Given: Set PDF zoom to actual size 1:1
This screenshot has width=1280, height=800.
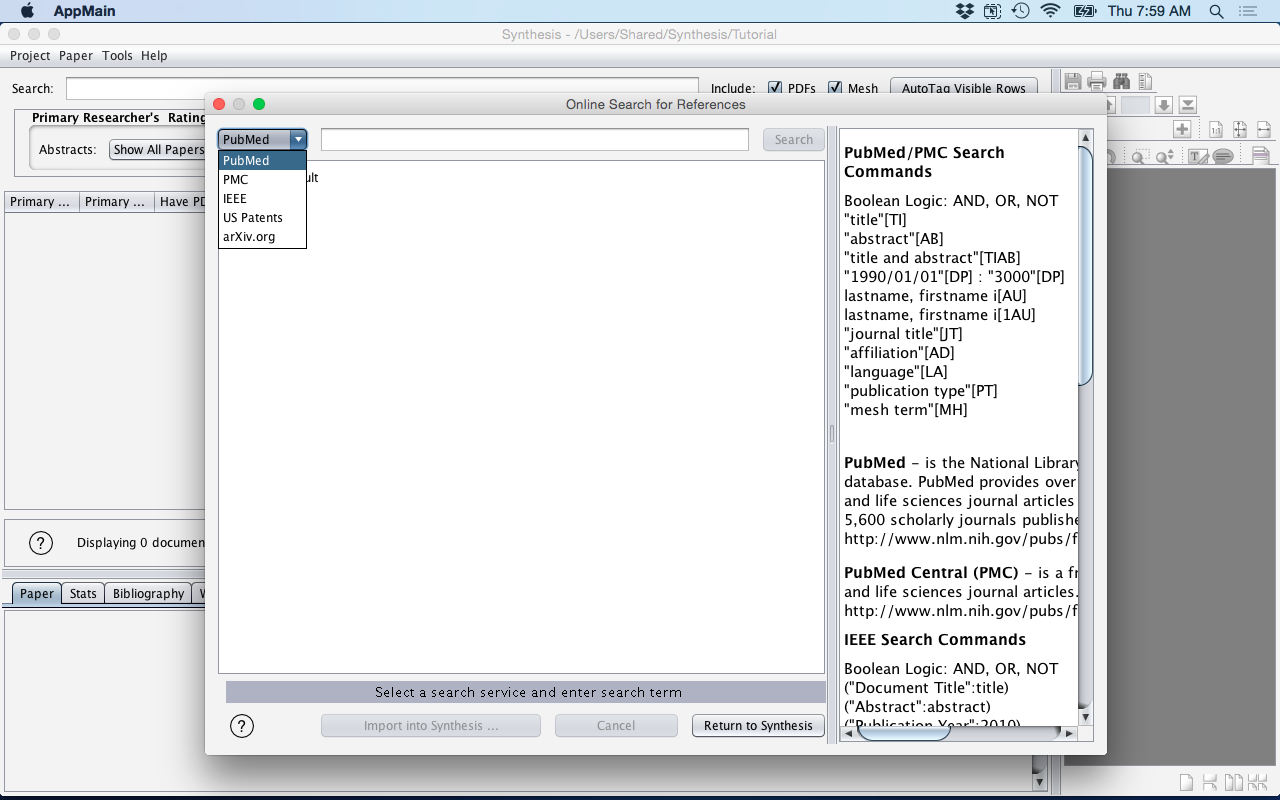Looking at the screenshot, I should pyautogui.click(x=1216, y=129).
